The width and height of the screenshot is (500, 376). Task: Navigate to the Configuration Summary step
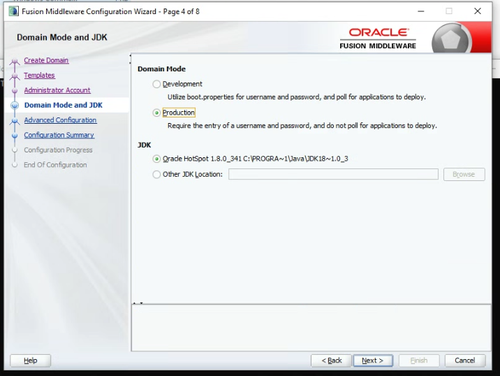tap(59, 135)
